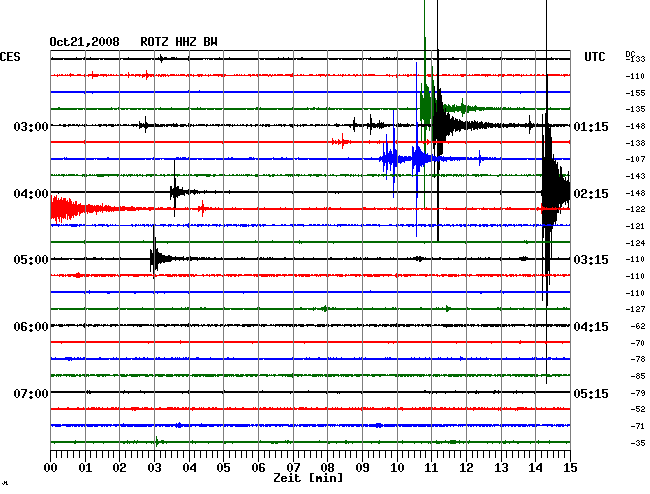Image resolution: width=650 pixels, height=494 pixels.
Task: Click the UTC column header
Action: 594,57
